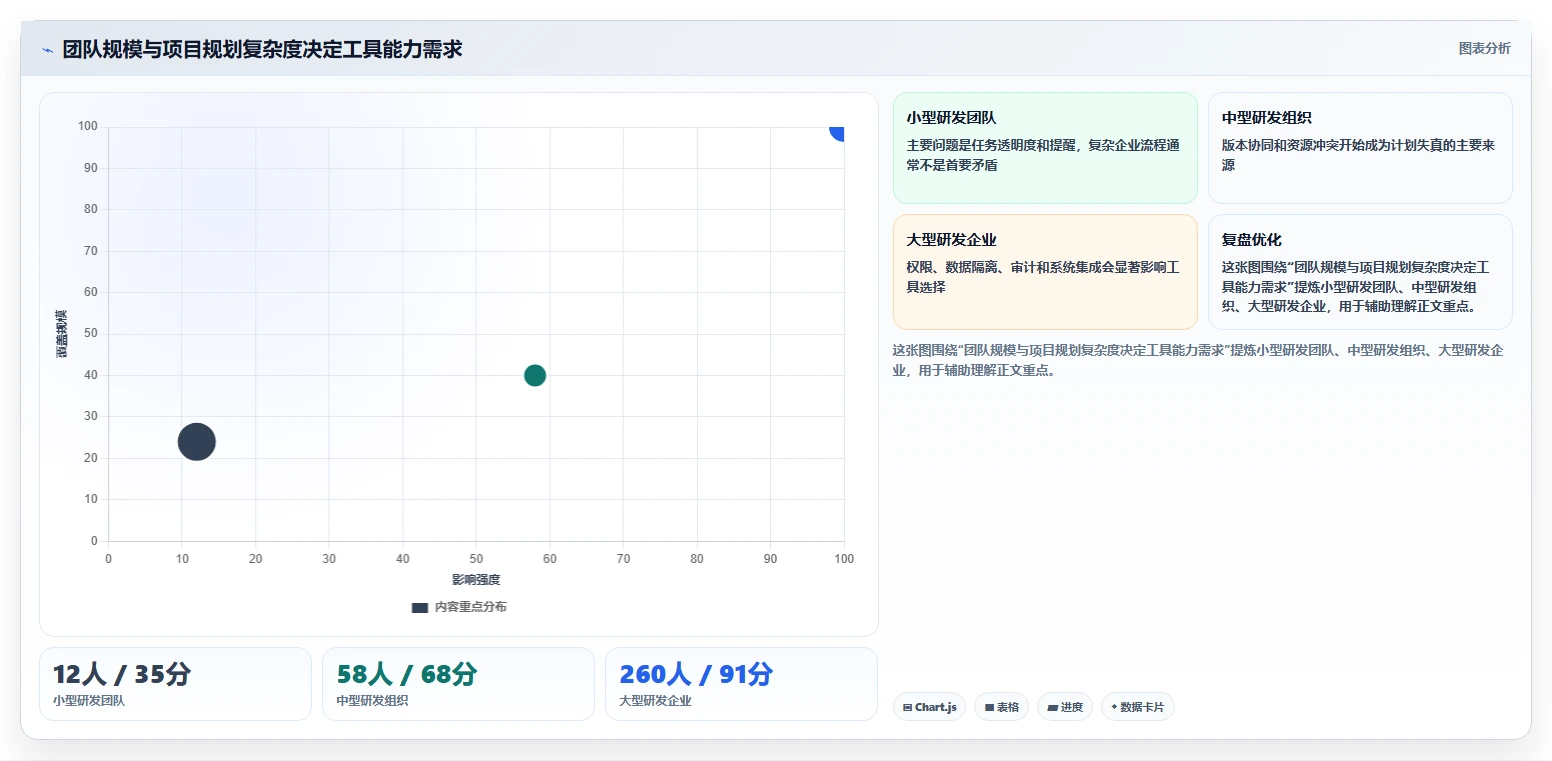The width and height of the screenshot is (1552, 761).
Task: Click the 58人 / 68分 stat card
Action: point(458,684)
